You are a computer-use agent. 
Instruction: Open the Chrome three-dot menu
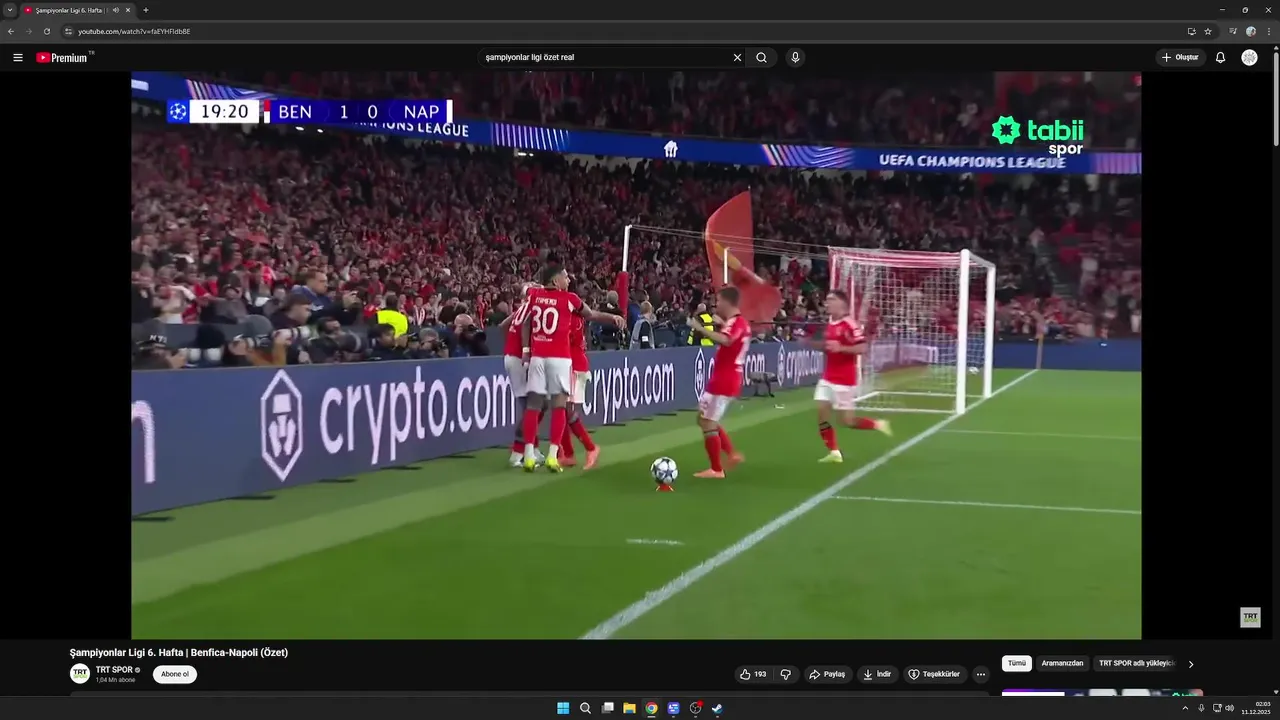pyautogui.click(x=1269, y=31)
